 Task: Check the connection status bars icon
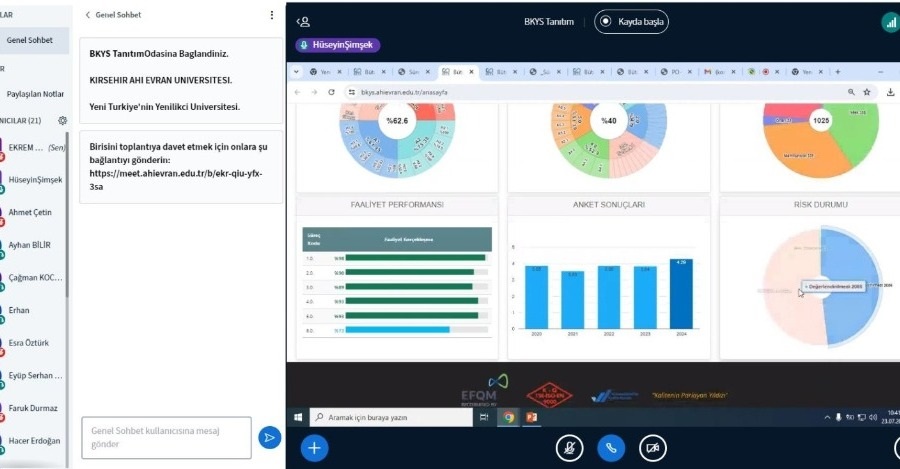(x=889, y=21)
